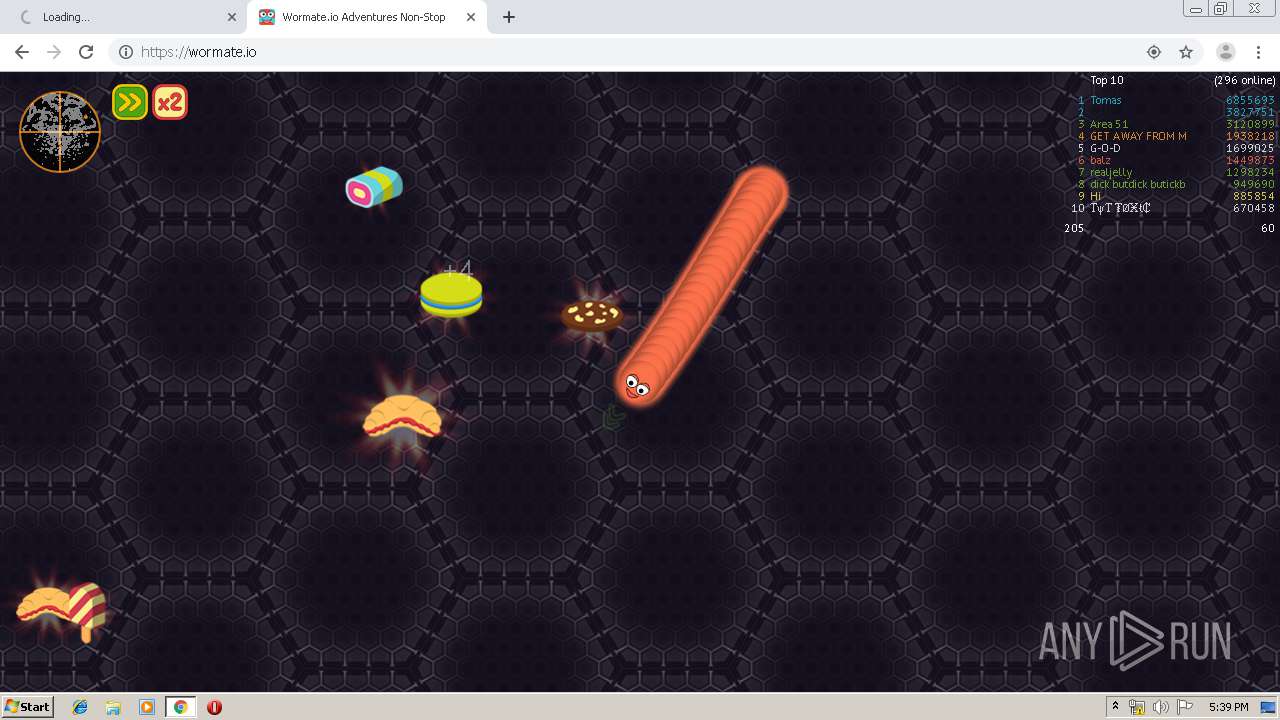Click leaderboard entry realjelly

click(x=1111, y=172)
